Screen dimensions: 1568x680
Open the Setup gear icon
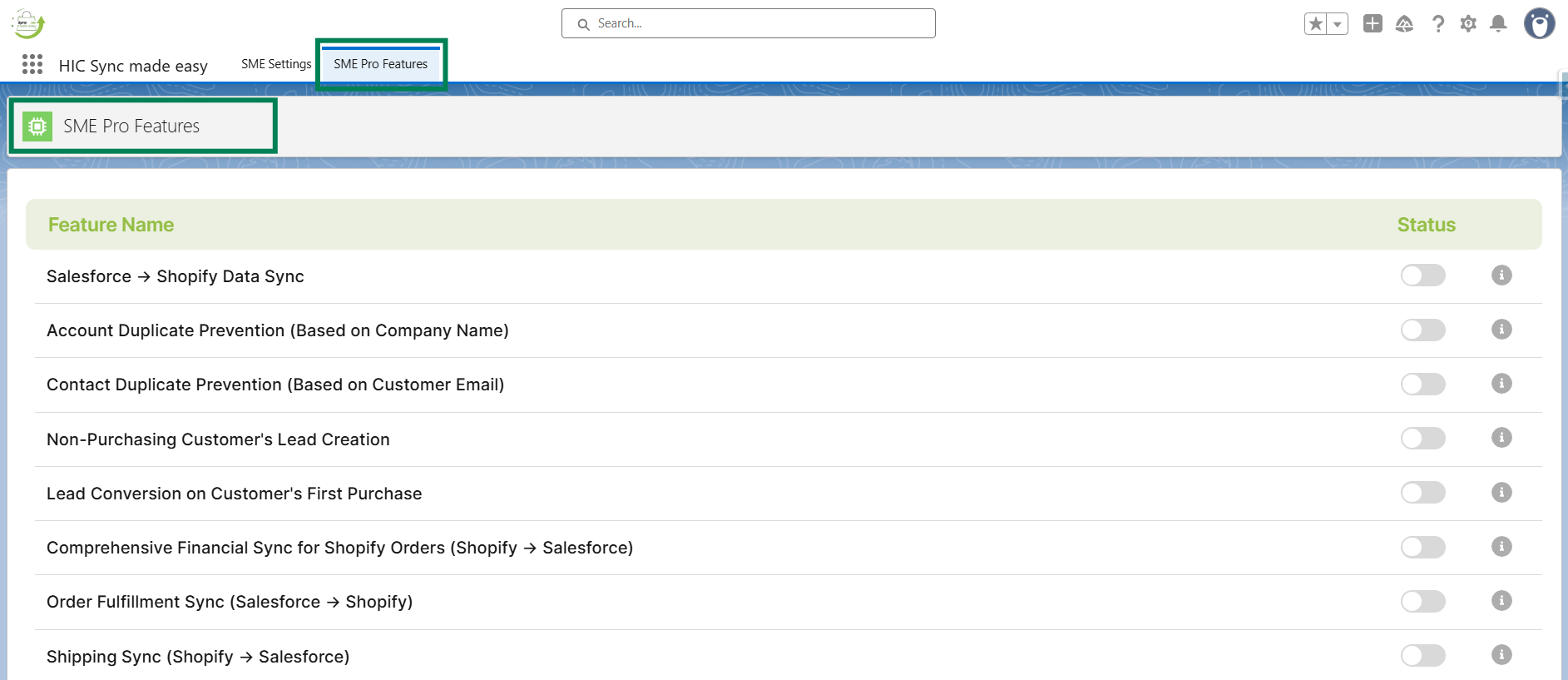(x=1468, y=24)
